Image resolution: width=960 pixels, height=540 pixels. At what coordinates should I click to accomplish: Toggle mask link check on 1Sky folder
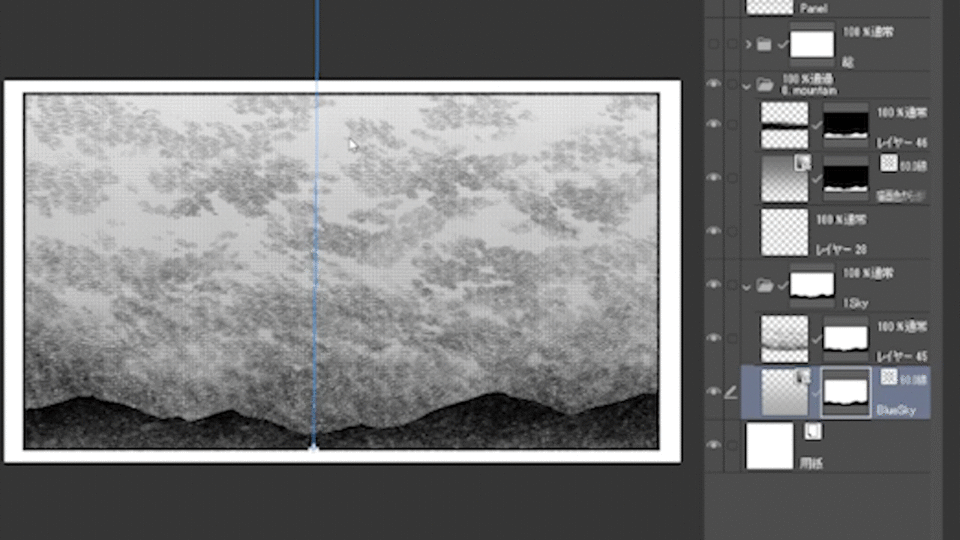click(782, 285)
